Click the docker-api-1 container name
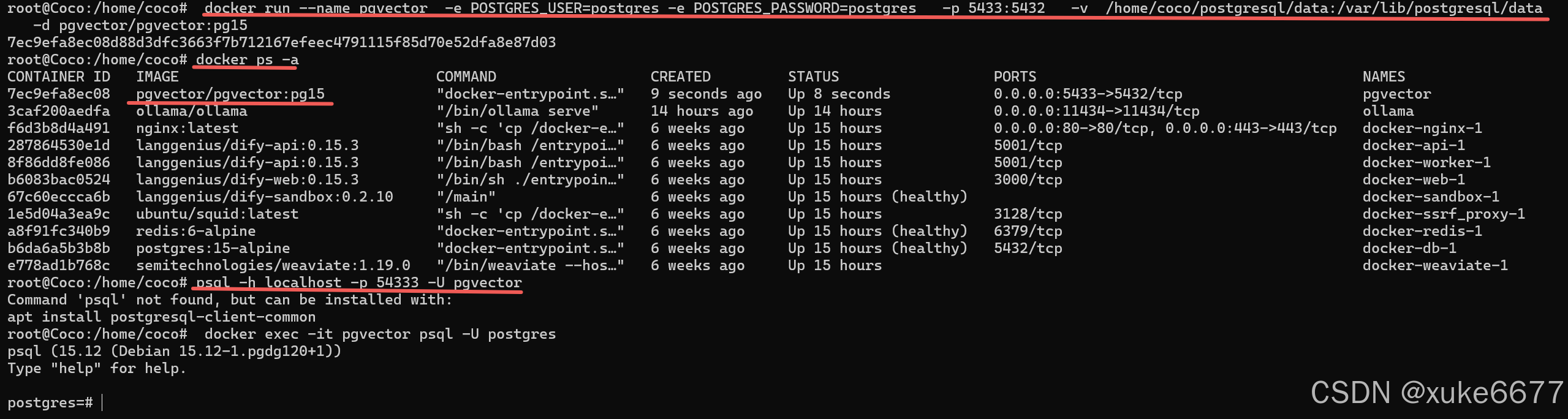 tap(1414, 145)
